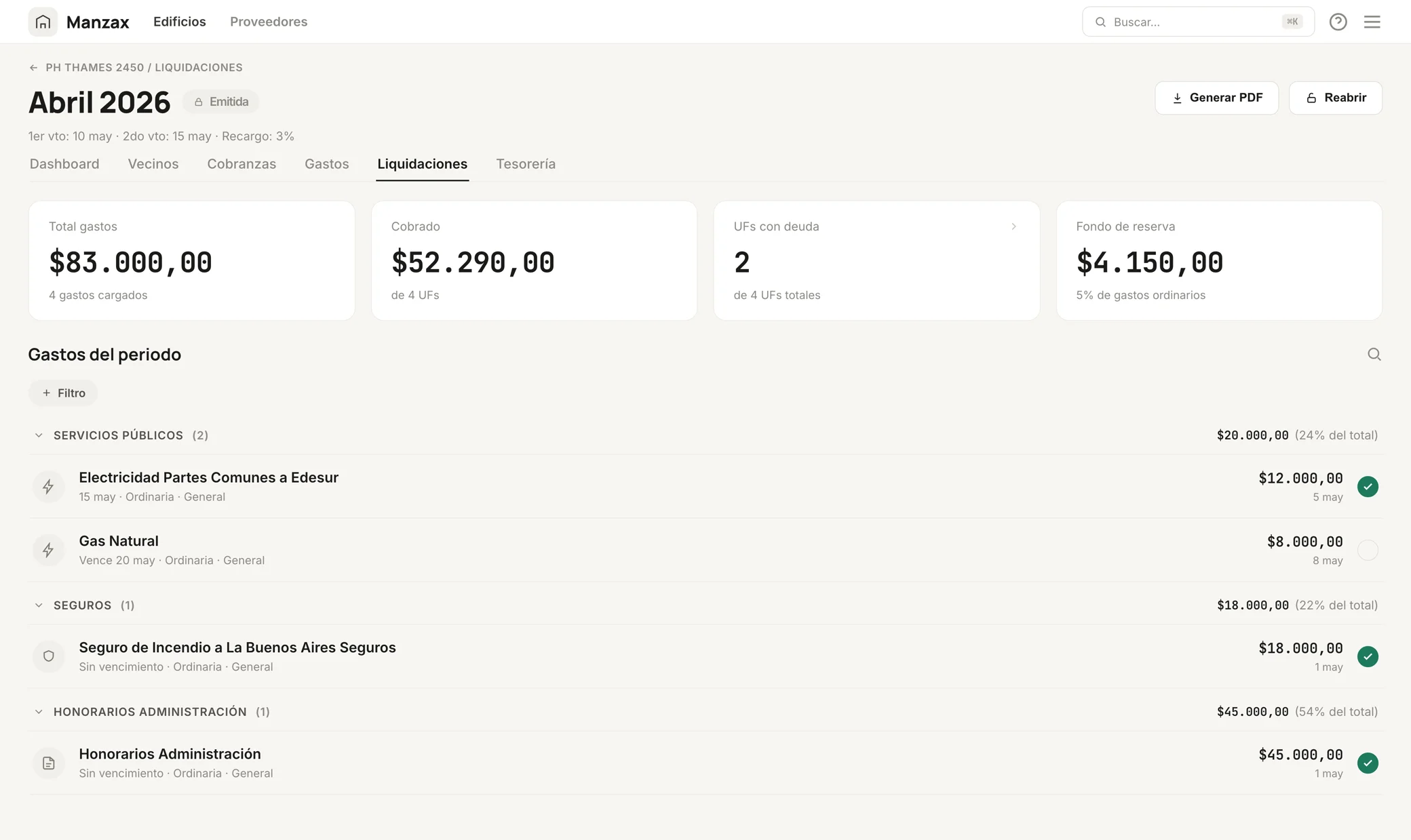
Task: Collapse the Servicios Públicos group
Action: click(x=39, y=435)
